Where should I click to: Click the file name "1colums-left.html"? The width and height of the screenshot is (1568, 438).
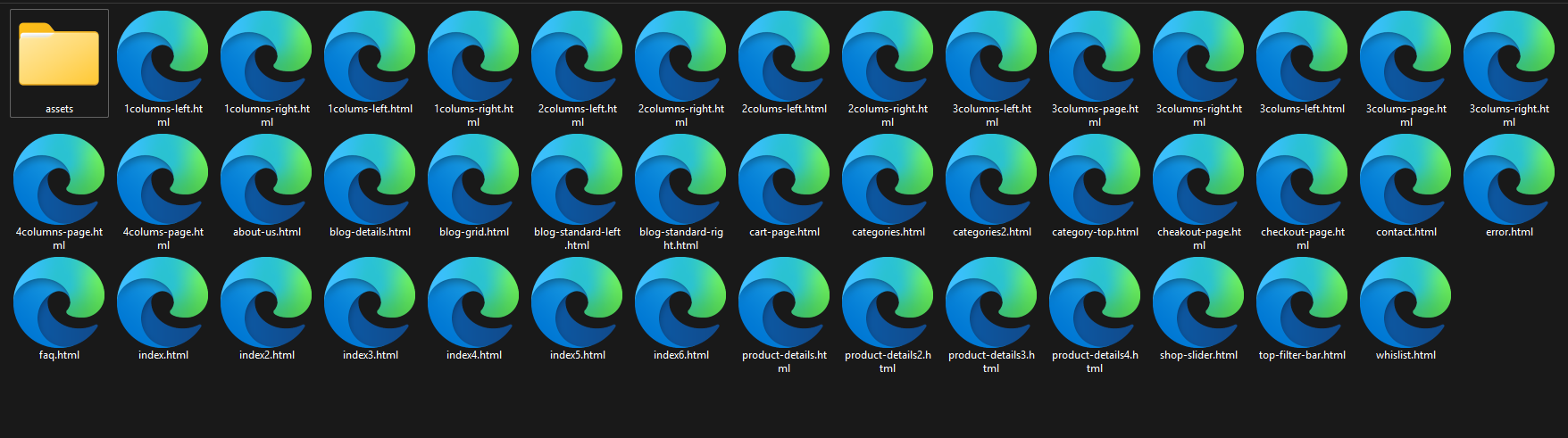tap(370, 109)
